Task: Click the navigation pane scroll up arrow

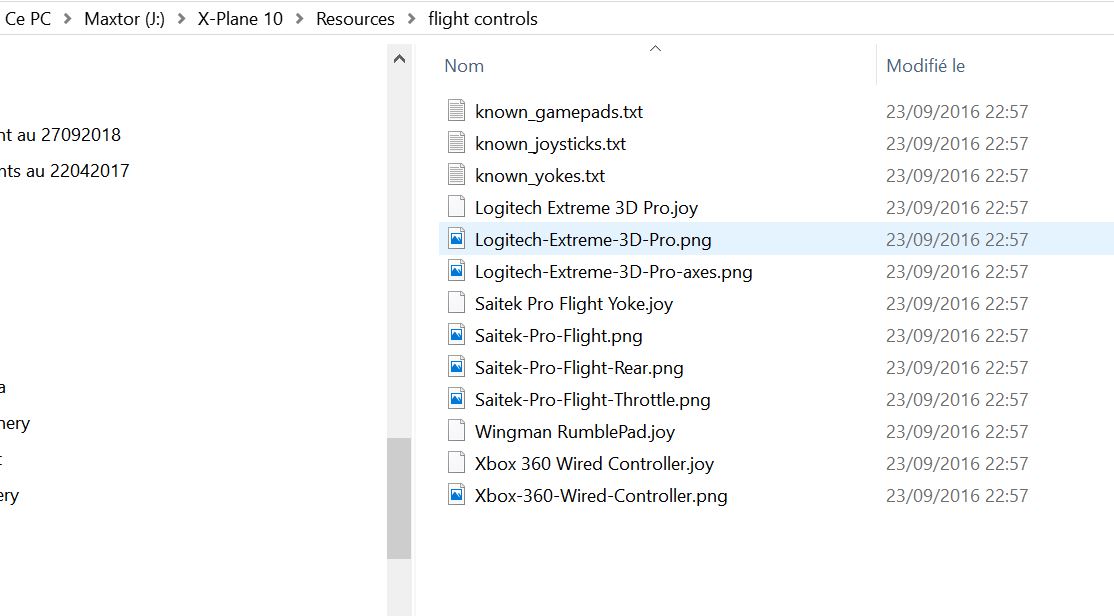Action: pos(399,59)
